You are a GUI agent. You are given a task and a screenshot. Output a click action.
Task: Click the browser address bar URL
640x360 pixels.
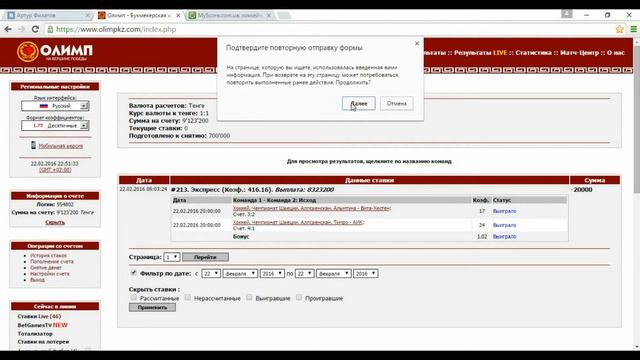[116, 29]
